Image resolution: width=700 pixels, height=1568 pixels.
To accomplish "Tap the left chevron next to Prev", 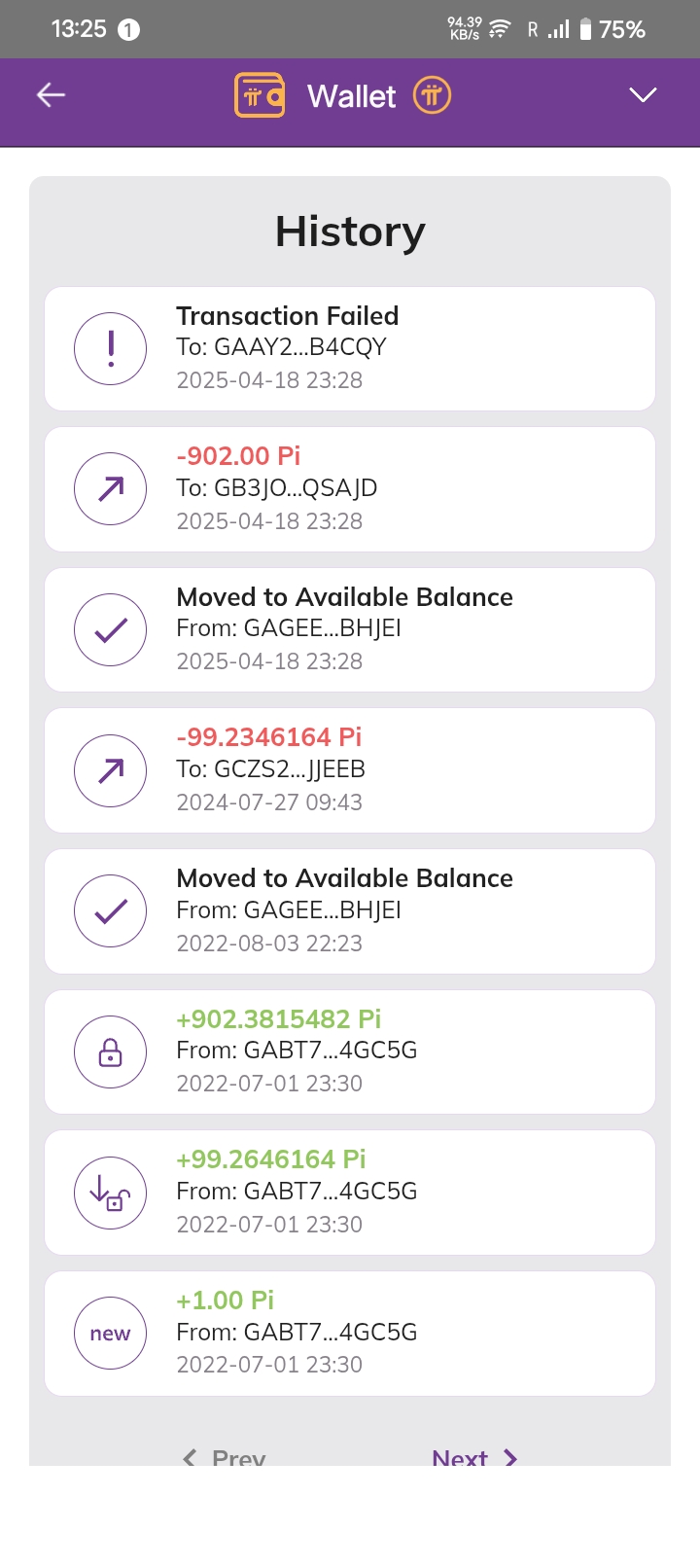I will [x=190, y=1457].
